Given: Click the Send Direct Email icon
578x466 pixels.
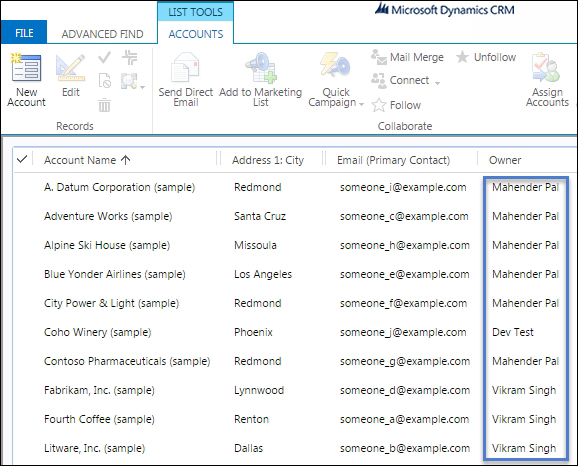Looking at the screenshot, I should [x=185, y=67].
